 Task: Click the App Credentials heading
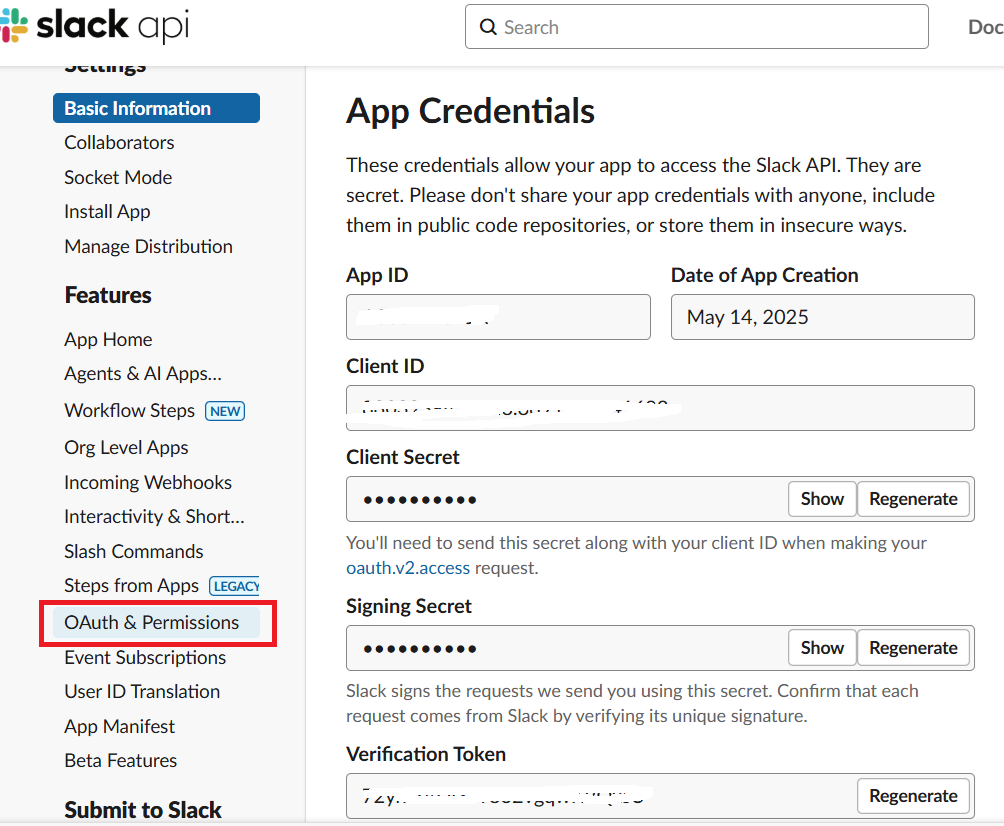(471, 111)
